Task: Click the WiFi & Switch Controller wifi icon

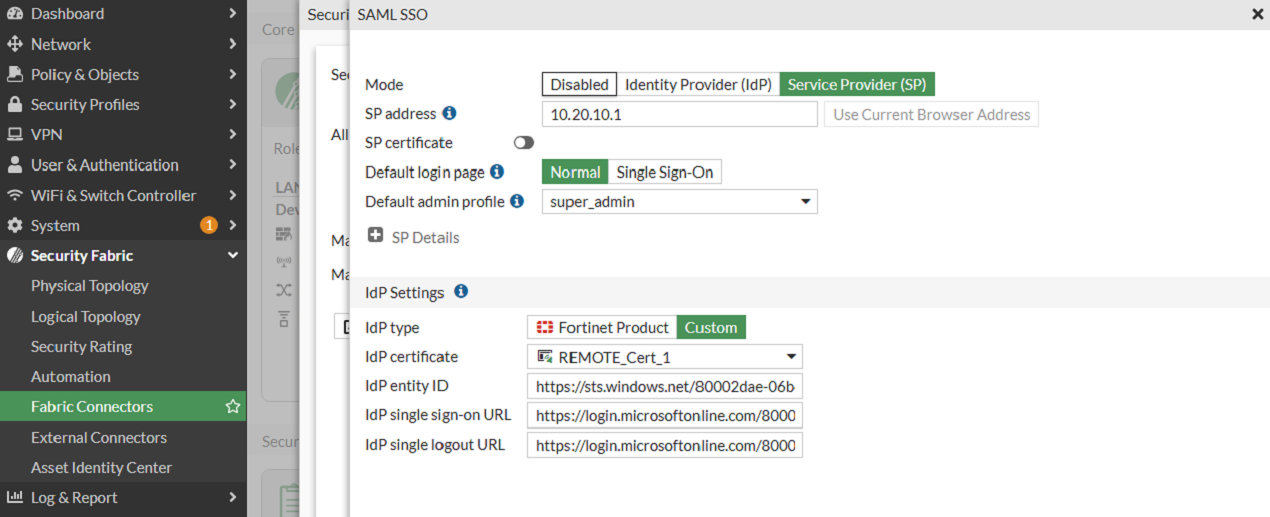Action: [15, 195]
